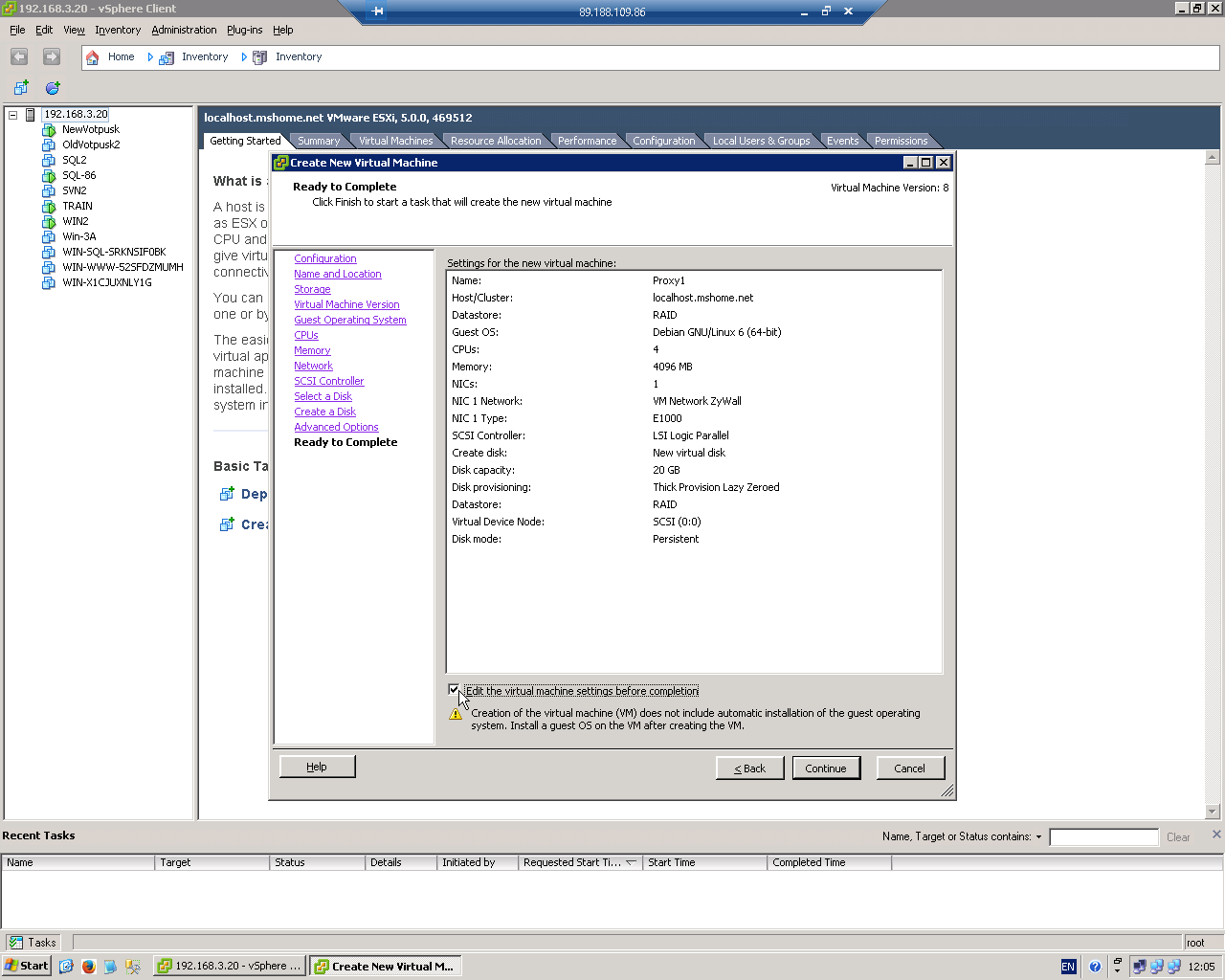Click the icon beside 'Dep' under Basic Tasks
The image size is (1225, 980).
(227, 494)
